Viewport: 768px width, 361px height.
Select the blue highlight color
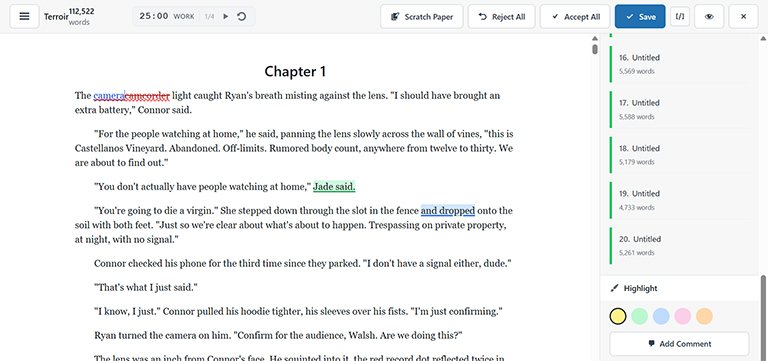tap(661, 316)
